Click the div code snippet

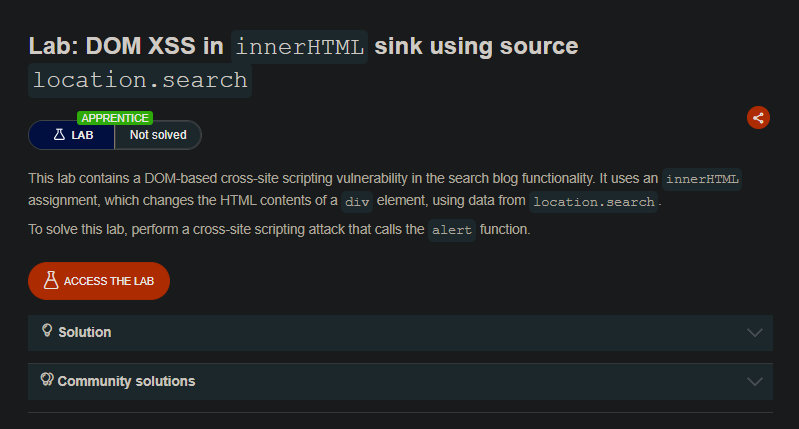(357, 202)
